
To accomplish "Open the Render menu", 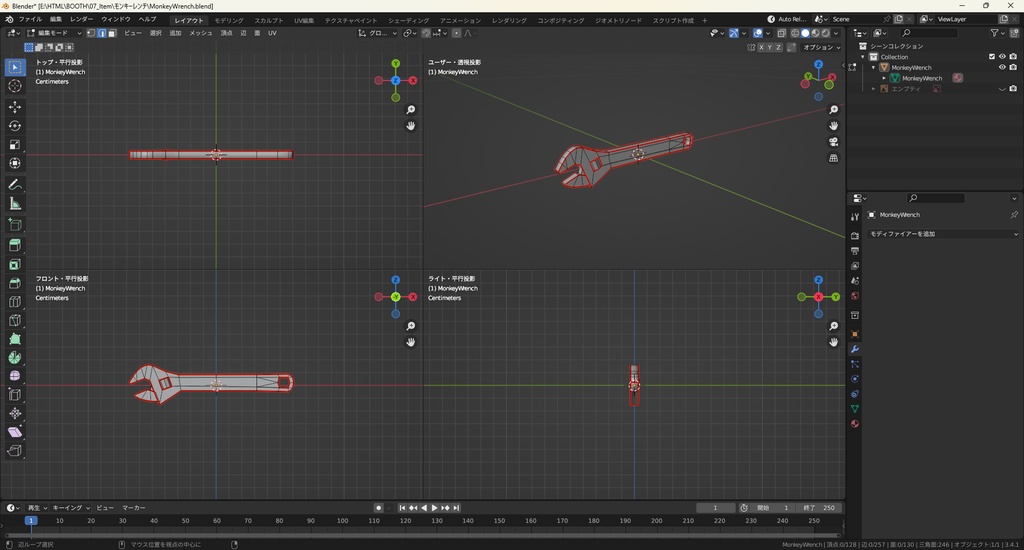I will point(82,19).
